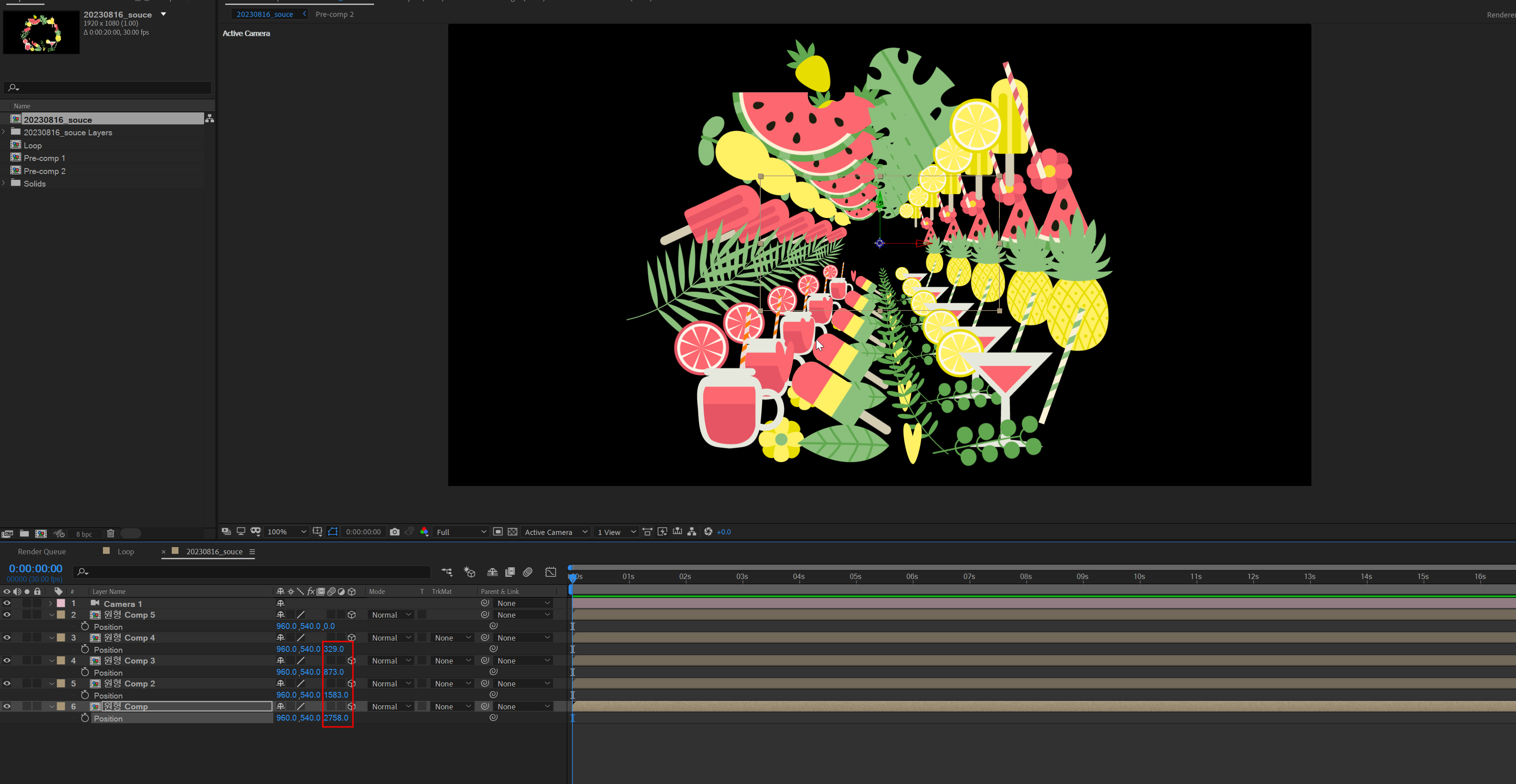Image resolution: width=1516 pixels, height=784 pixels.
Task: Toggle the transparency grid in viewer
Action: coord(513,531)
